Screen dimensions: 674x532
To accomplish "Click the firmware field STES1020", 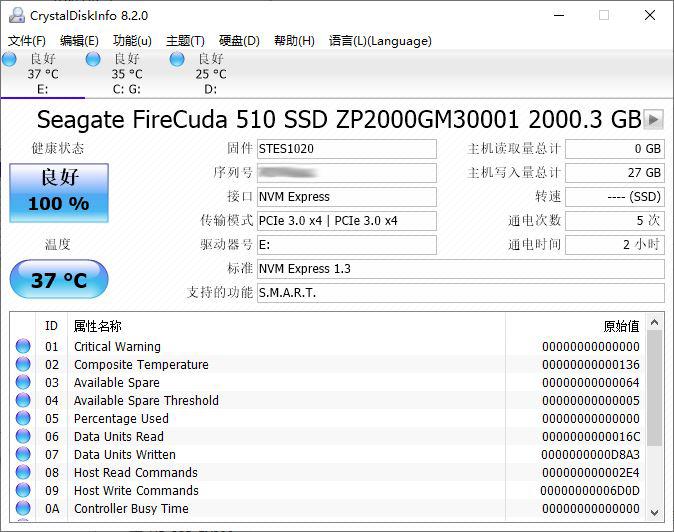I will 346,149.
